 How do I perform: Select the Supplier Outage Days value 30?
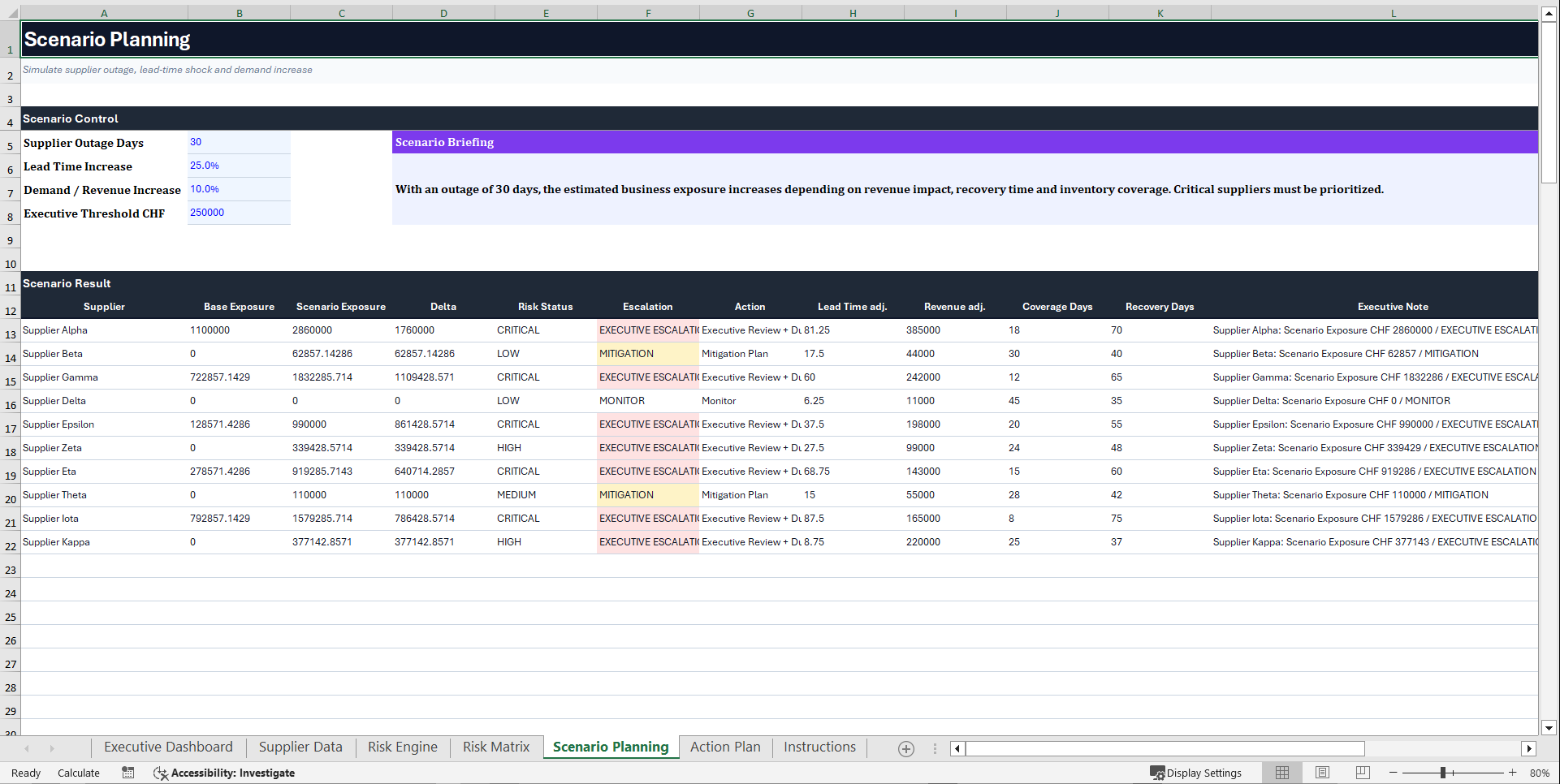click(x=239, y=142)
